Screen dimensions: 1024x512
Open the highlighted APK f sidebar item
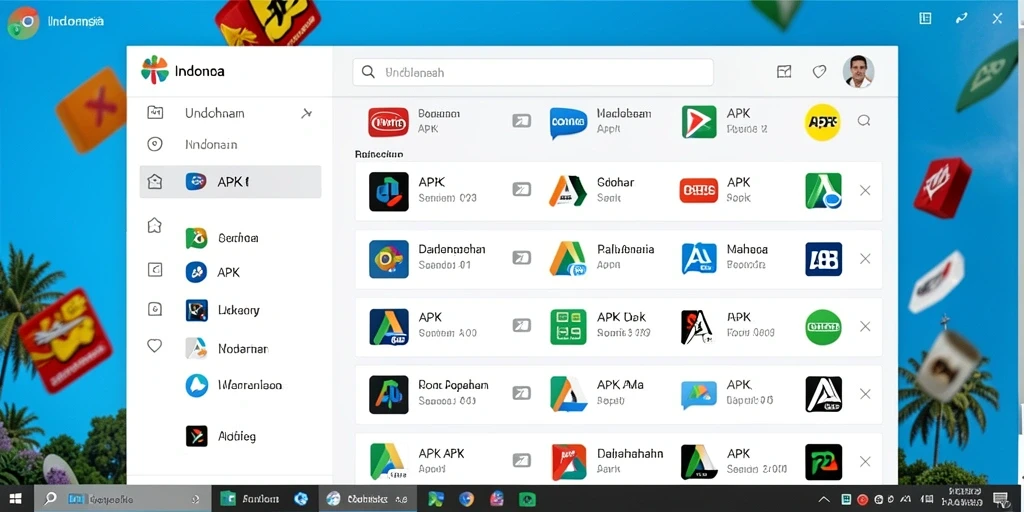coord(231,182)
